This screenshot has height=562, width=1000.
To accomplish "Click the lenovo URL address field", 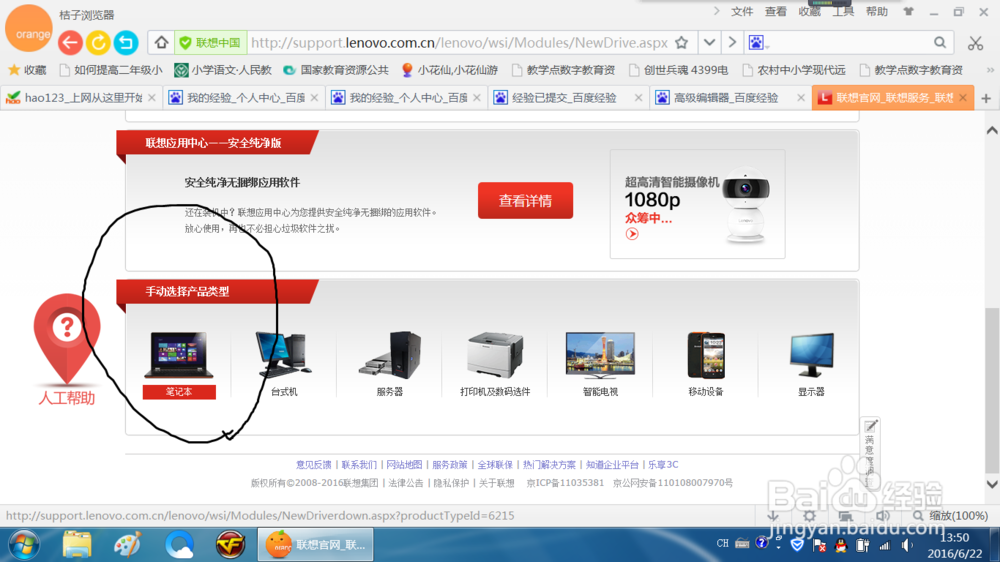I will [x=459, y=43].
